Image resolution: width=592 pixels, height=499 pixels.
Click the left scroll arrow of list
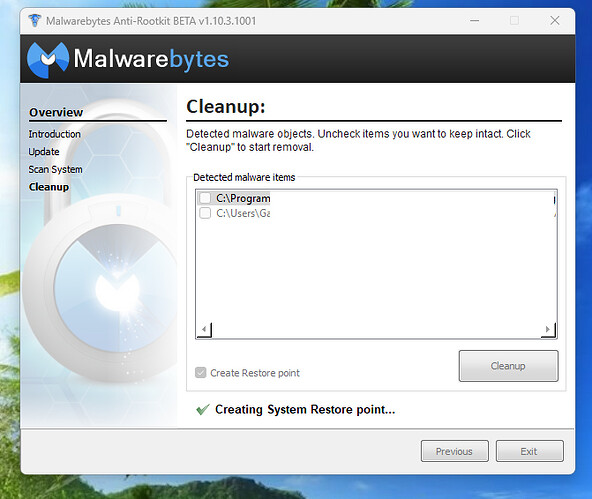click(204, 330)
